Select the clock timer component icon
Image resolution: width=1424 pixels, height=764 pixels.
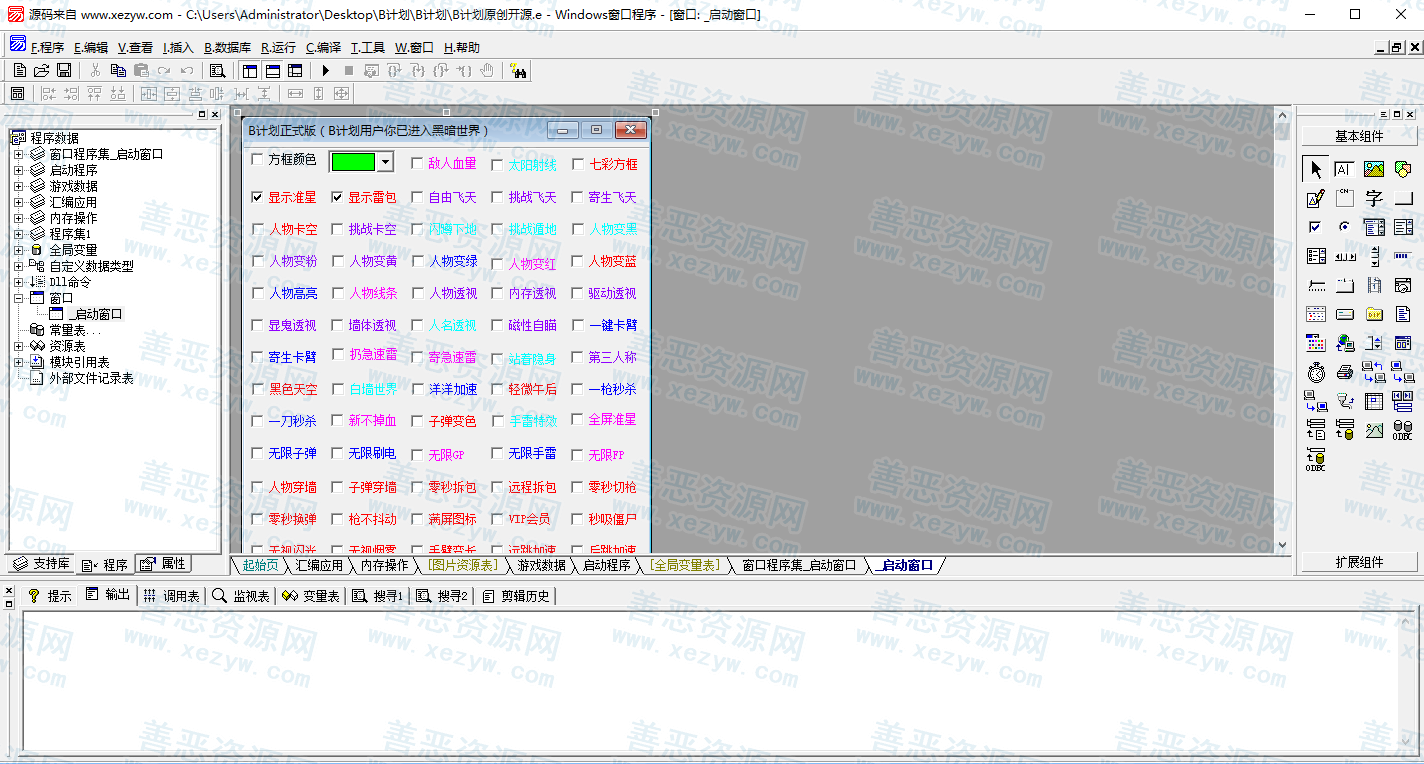point(1316,373)
